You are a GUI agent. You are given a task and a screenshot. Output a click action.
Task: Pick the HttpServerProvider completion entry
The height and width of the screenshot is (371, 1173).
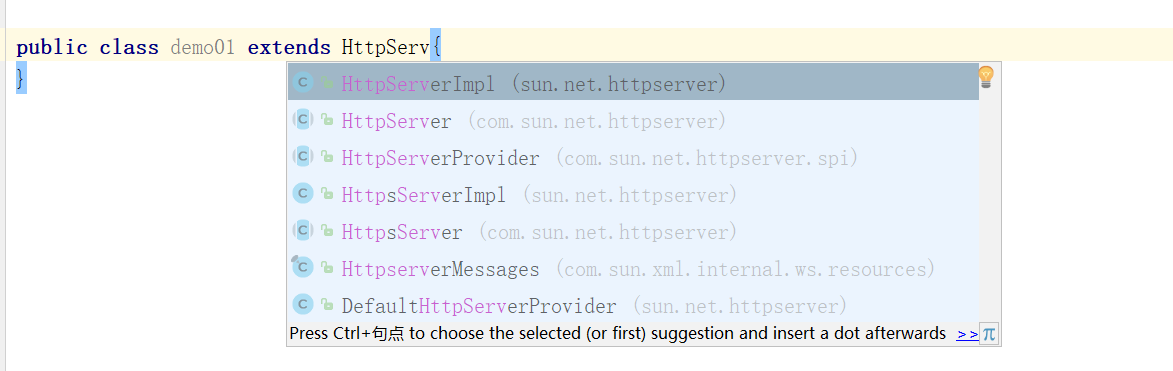[633, 158]
